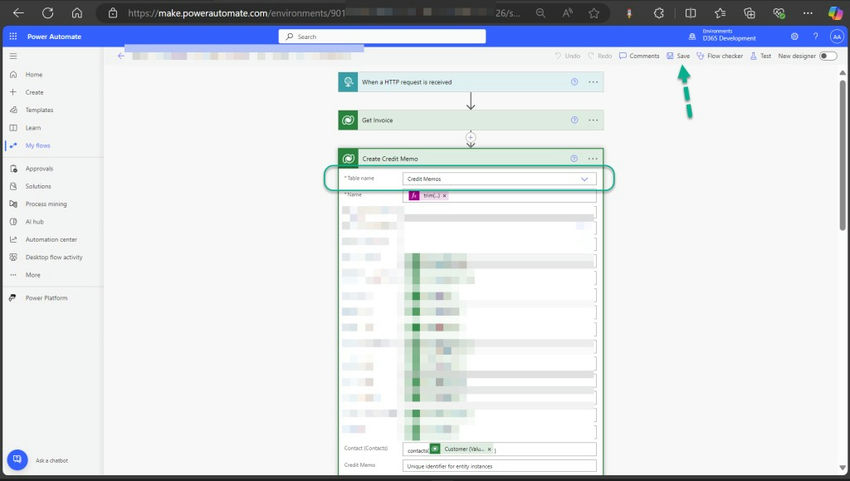This screenshot has width=850, height=481.
Task: Click the Power Automate title
Action: (54, 36)
